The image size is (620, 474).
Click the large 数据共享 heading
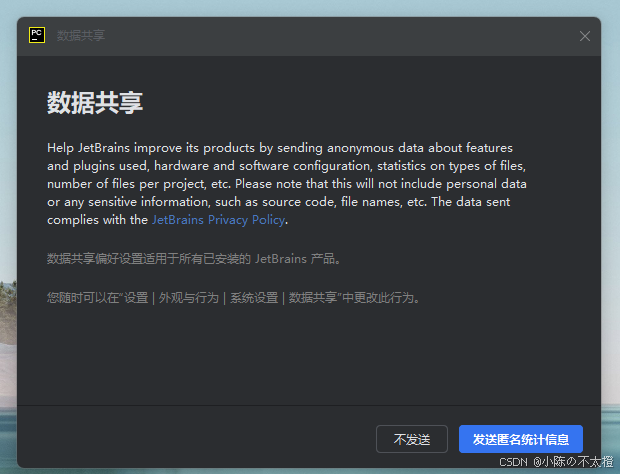[95, 103]
